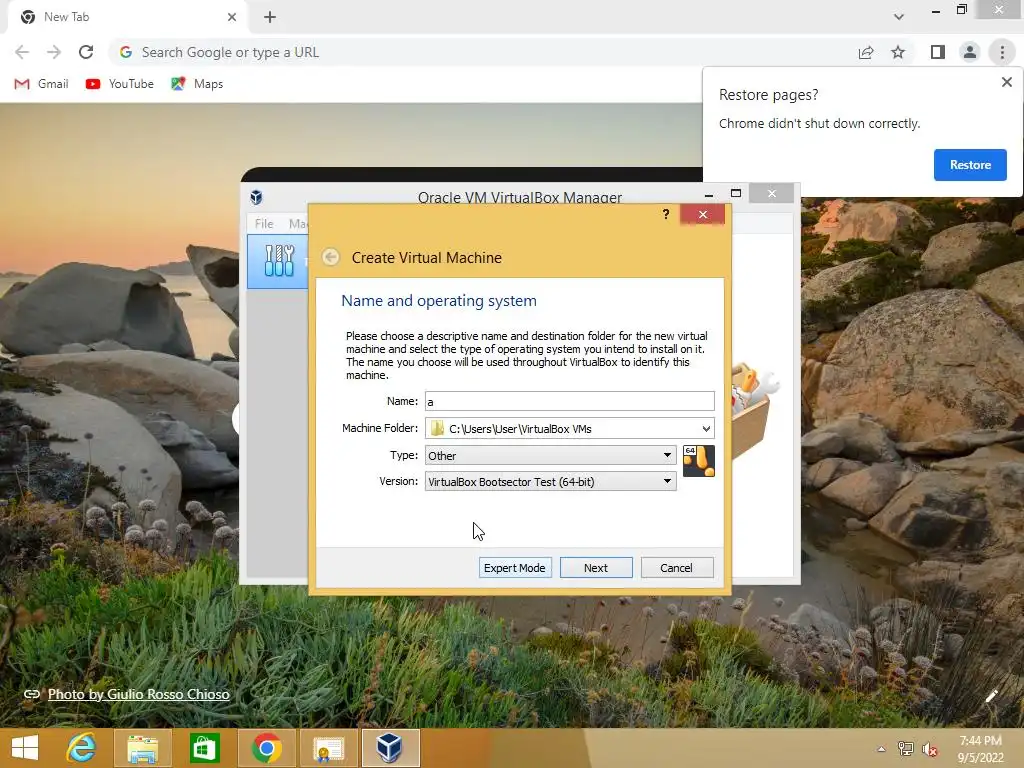This screenshot has height=768, width=1024.
Task: Open Photo by Giulio Rosso Chioso link
Action: tap(138, 694)
